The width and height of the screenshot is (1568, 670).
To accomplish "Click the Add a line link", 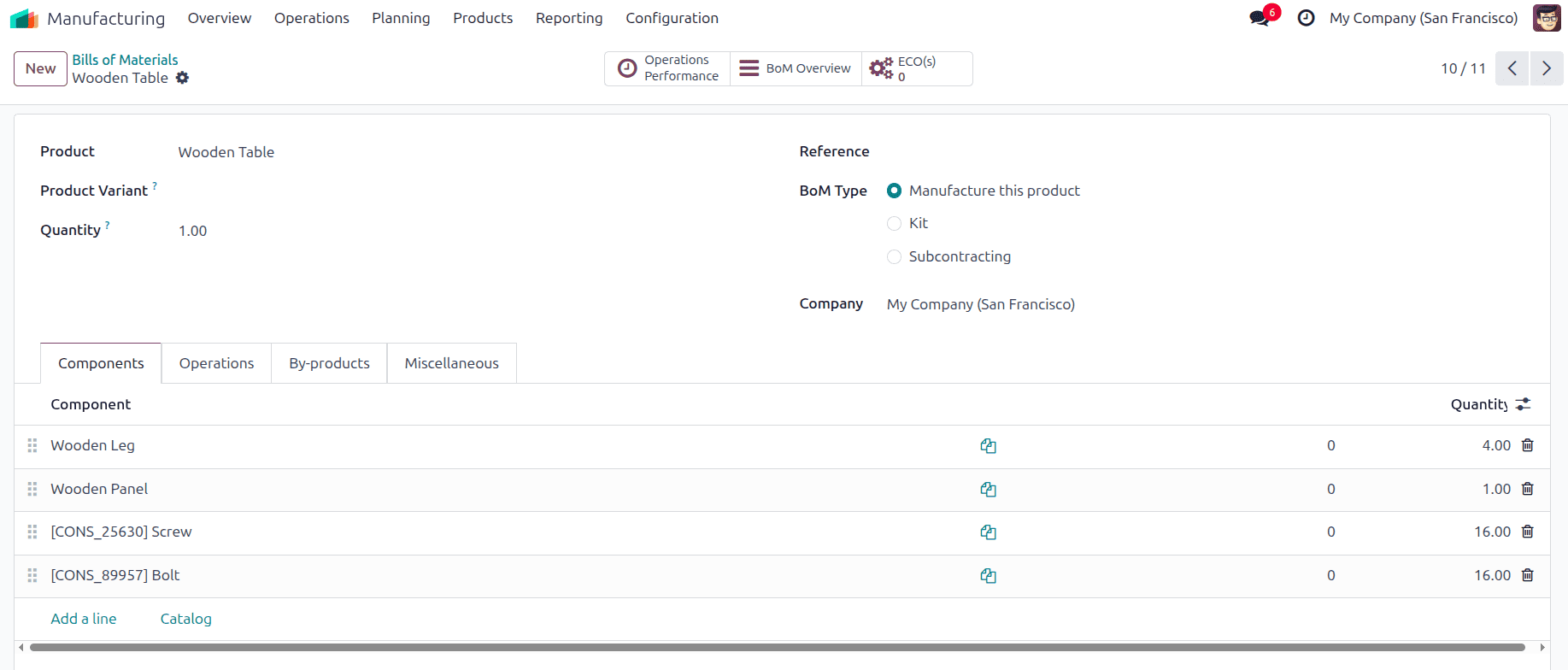I will click(84, 619).
